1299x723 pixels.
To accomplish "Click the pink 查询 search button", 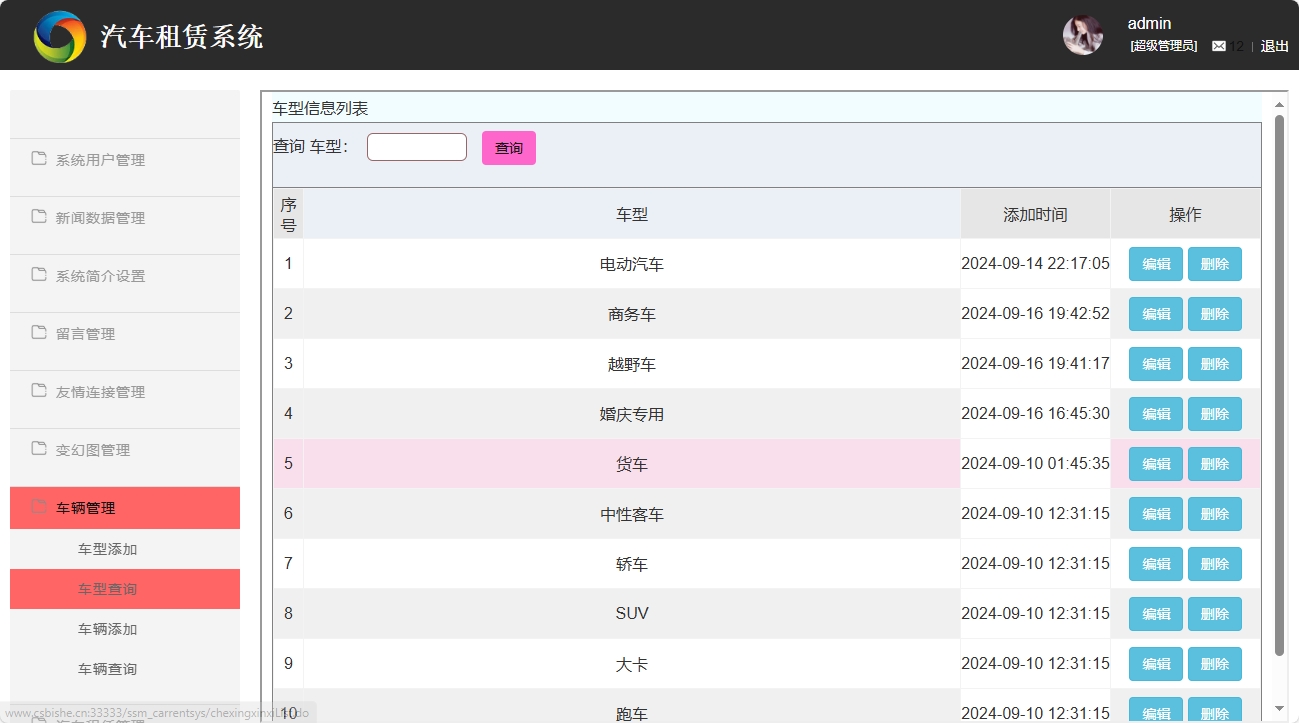I will (x=508, y=147).
